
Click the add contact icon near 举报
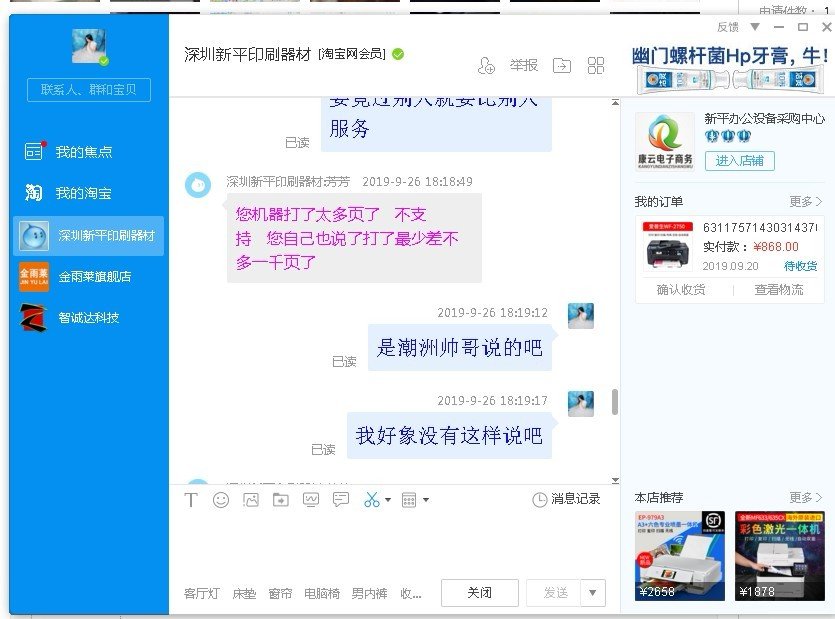point(487,64)
